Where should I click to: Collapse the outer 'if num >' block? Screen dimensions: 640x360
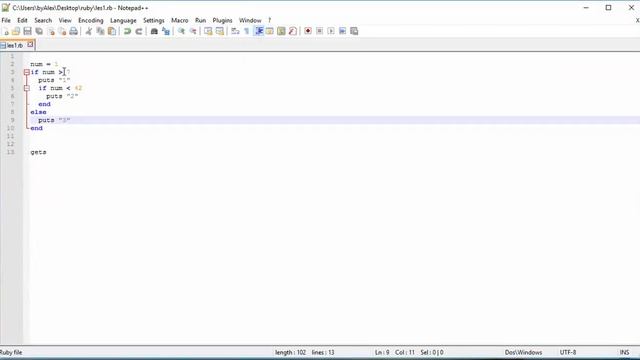click(x=27, y=72)
